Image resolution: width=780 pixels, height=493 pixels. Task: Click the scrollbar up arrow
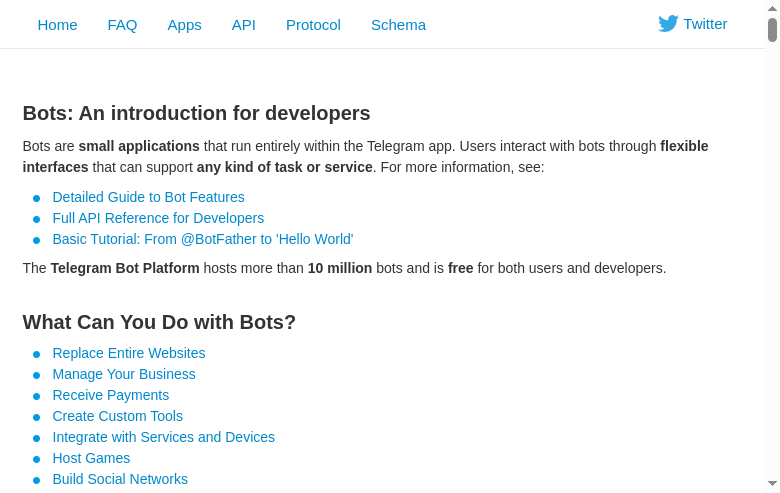pyautogui.click(x=772, y=8)
